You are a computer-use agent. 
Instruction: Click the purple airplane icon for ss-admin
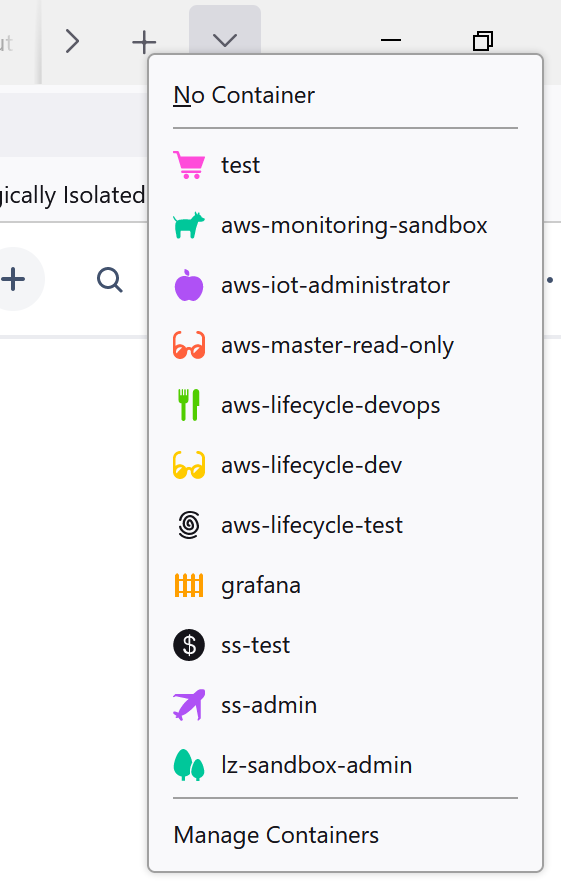(x=189, y=705)
